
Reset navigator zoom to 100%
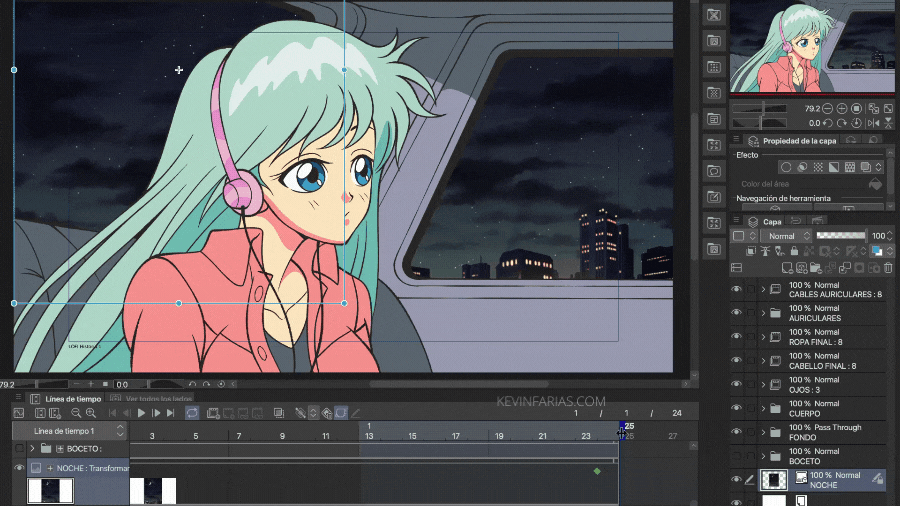point(856,108)
